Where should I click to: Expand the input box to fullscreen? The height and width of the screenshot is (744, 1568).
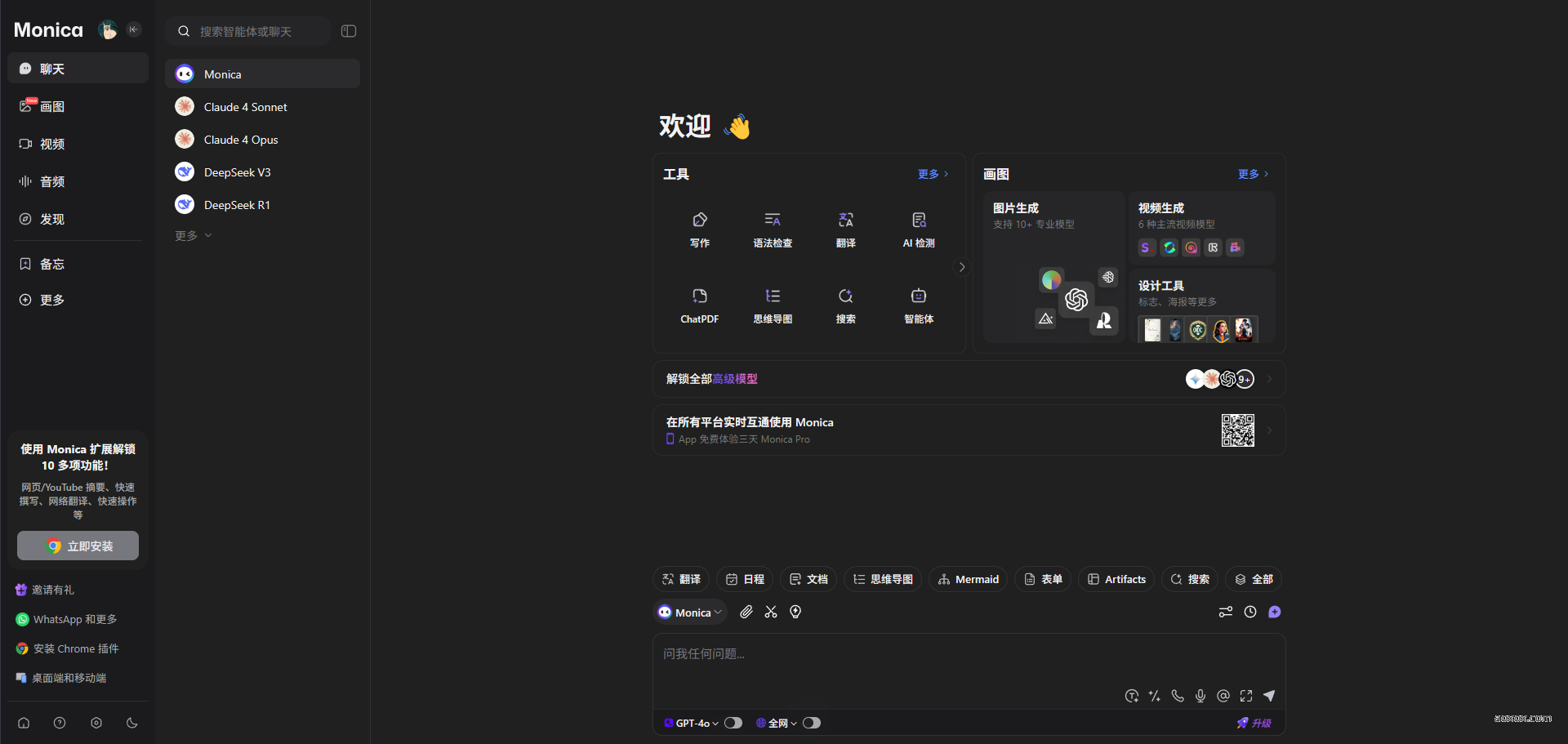1246,696
